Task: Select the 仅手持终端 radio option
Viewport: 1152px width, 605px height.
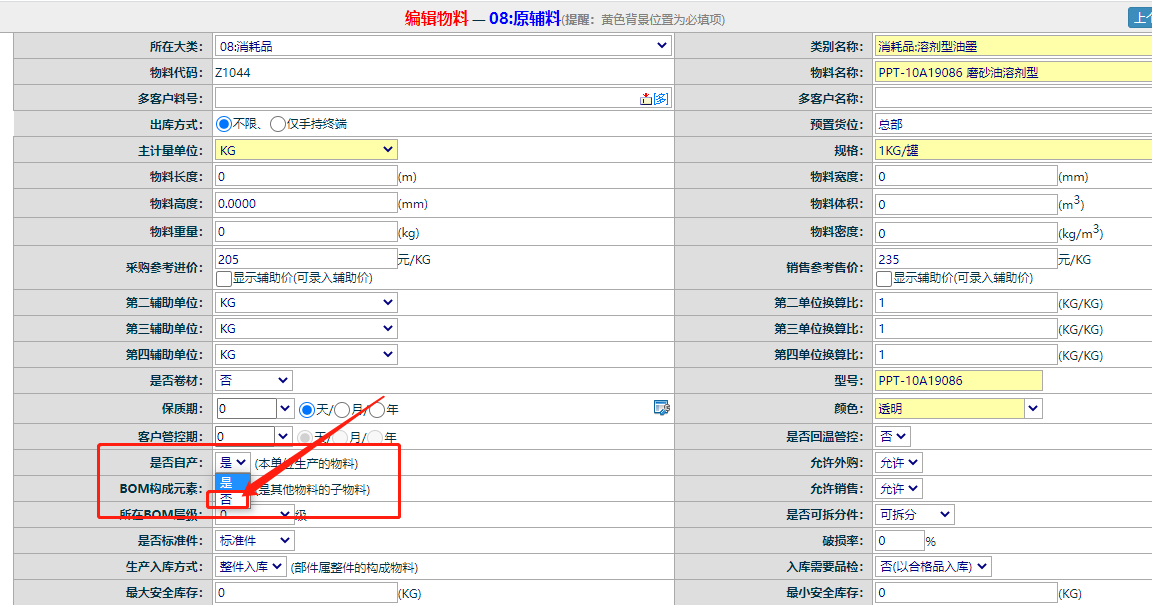Action: (277, 124)
